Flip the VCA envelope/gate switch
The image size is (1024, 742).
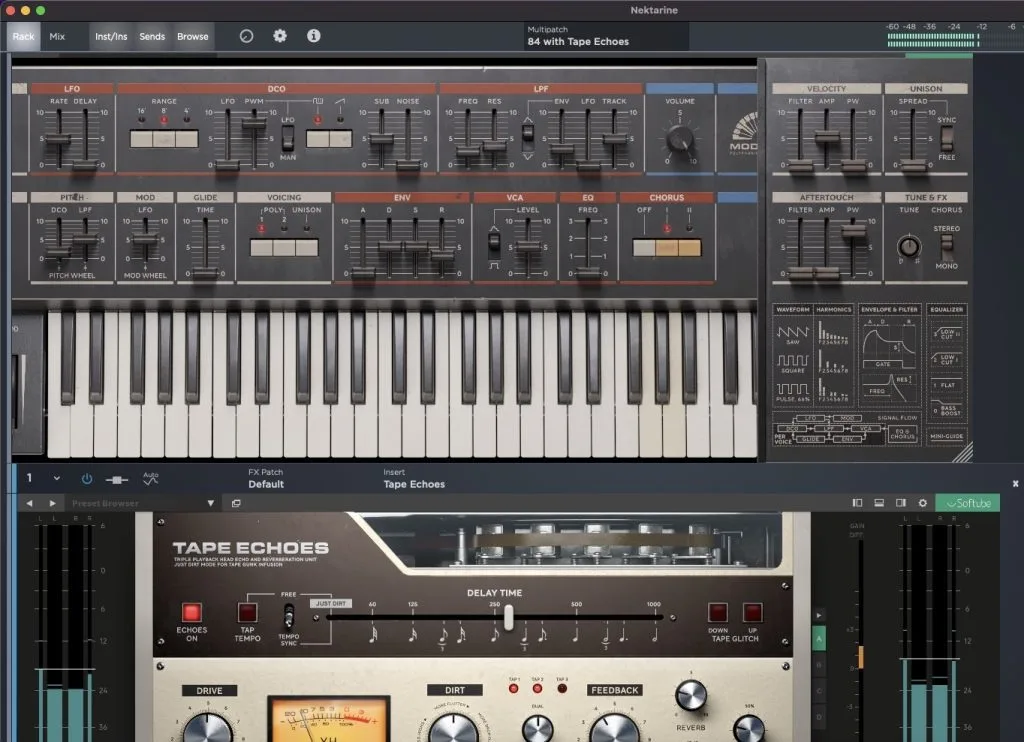[x=494, y=242]
